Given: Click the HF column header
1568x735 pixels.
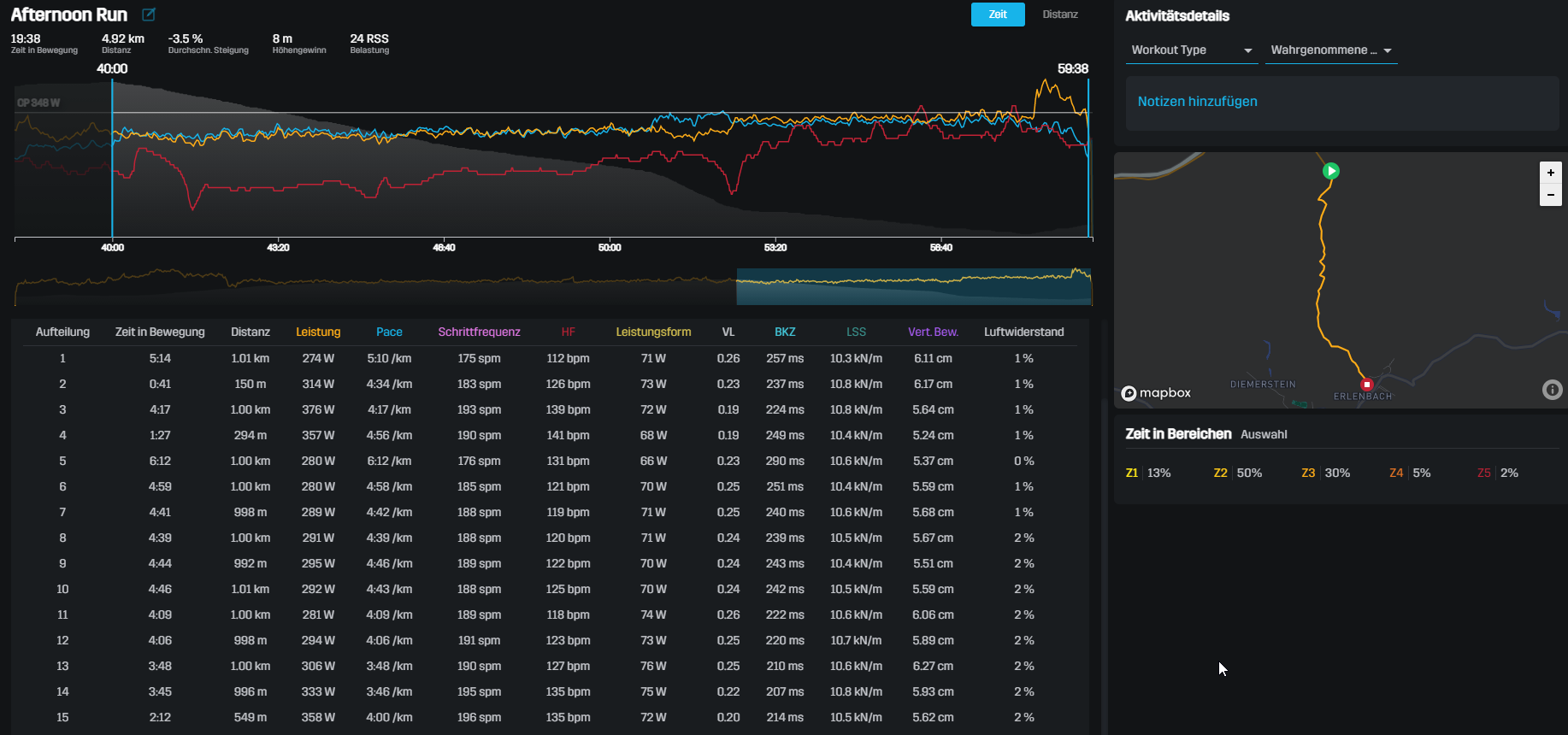Looking at the screenshot, I should (568, 332).
